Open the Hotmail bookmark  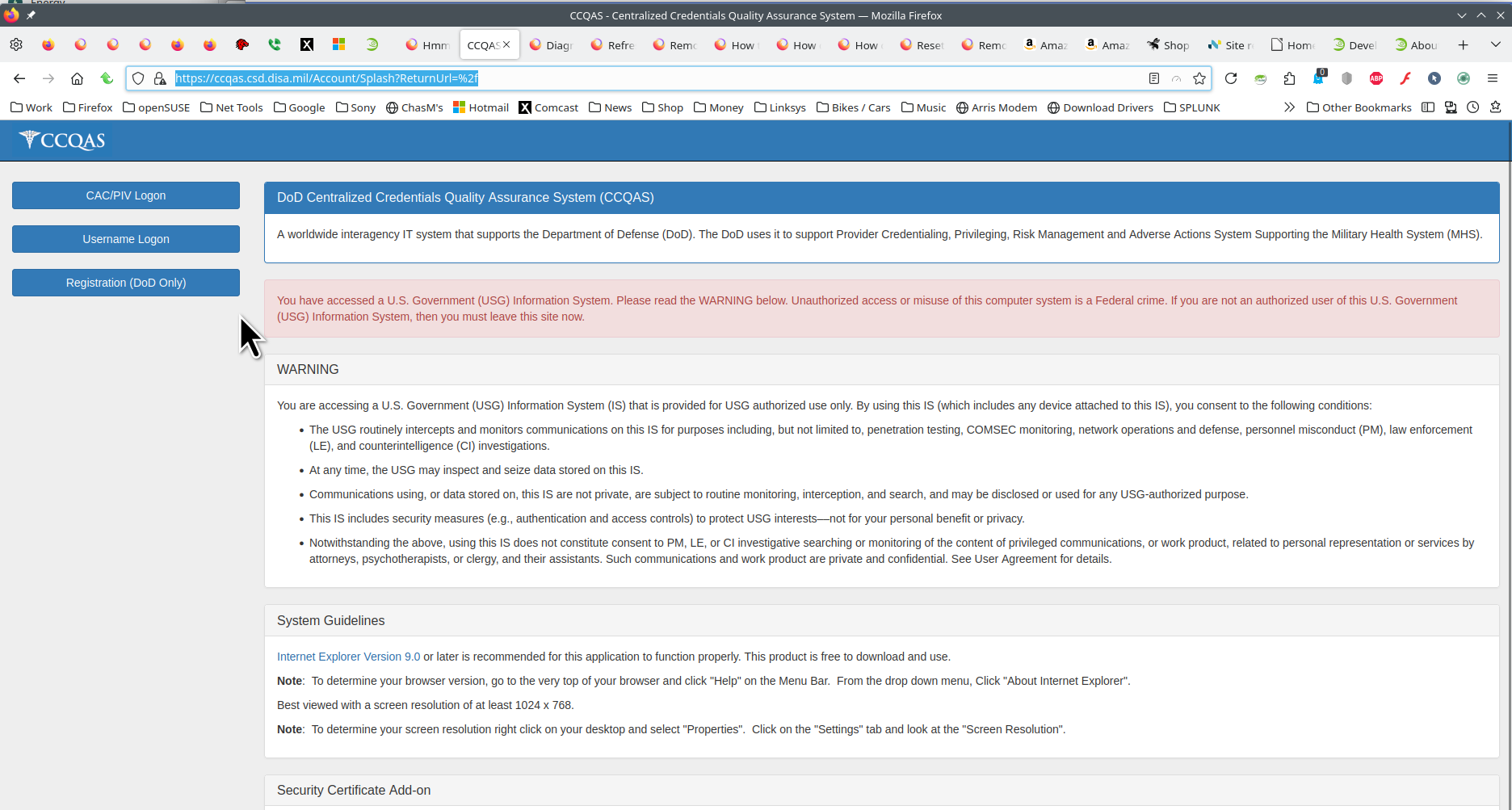(x=481, y=107)
